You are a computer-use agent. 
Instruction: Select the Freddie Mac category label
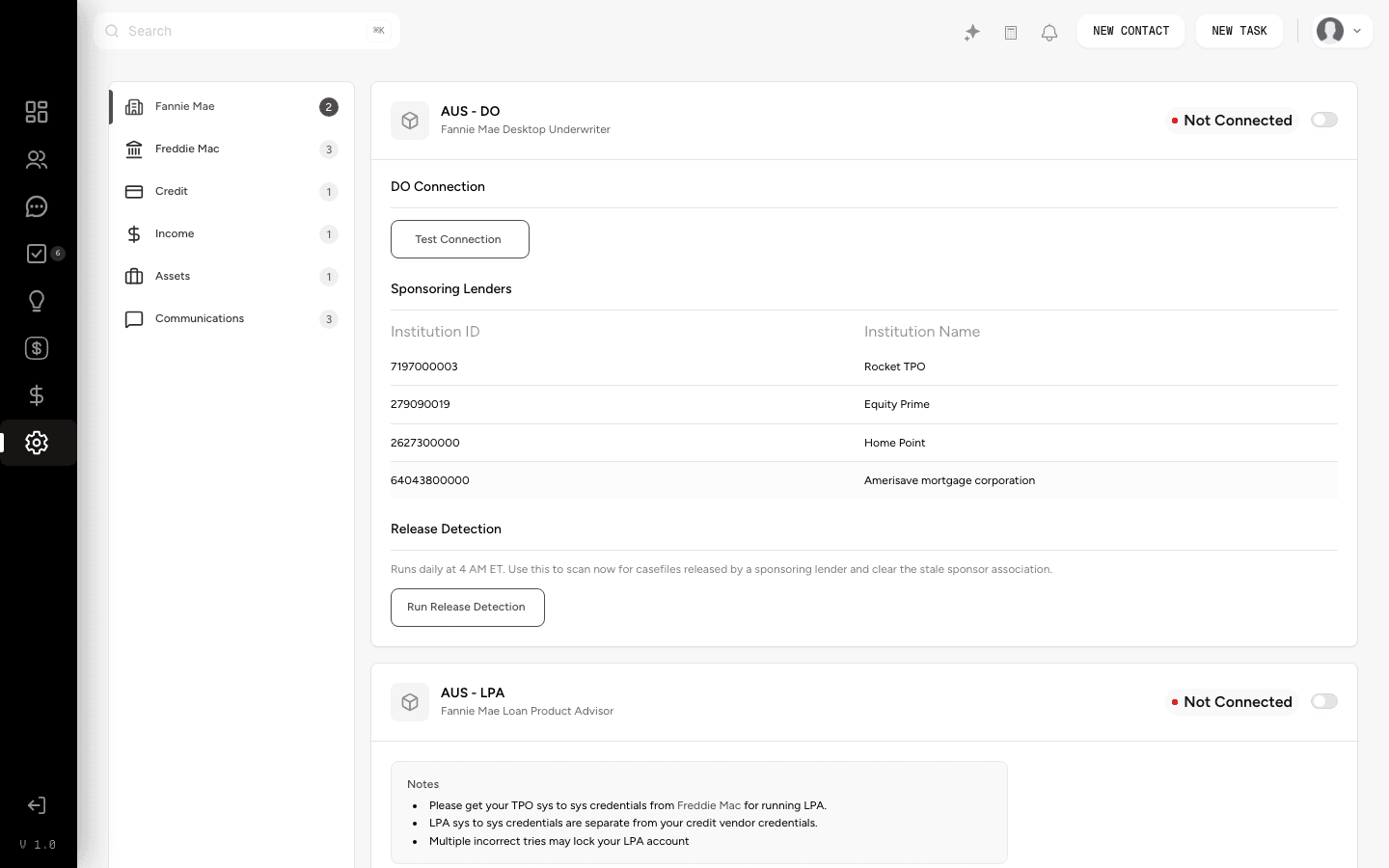pyautogui.click(x=187, y=149)
